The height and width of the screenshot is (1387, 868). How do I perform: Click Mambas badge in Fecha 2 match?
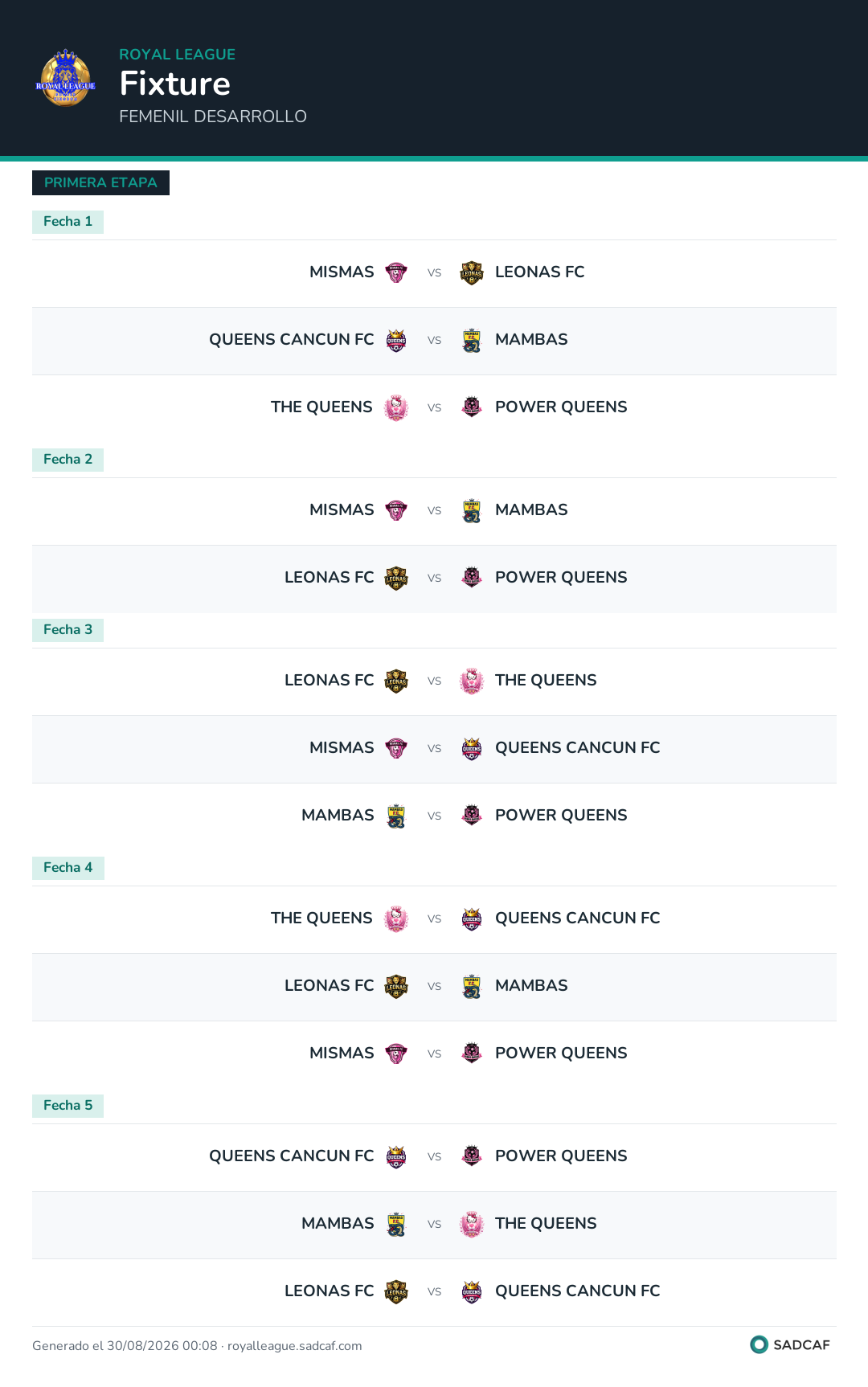click(472, 510)
